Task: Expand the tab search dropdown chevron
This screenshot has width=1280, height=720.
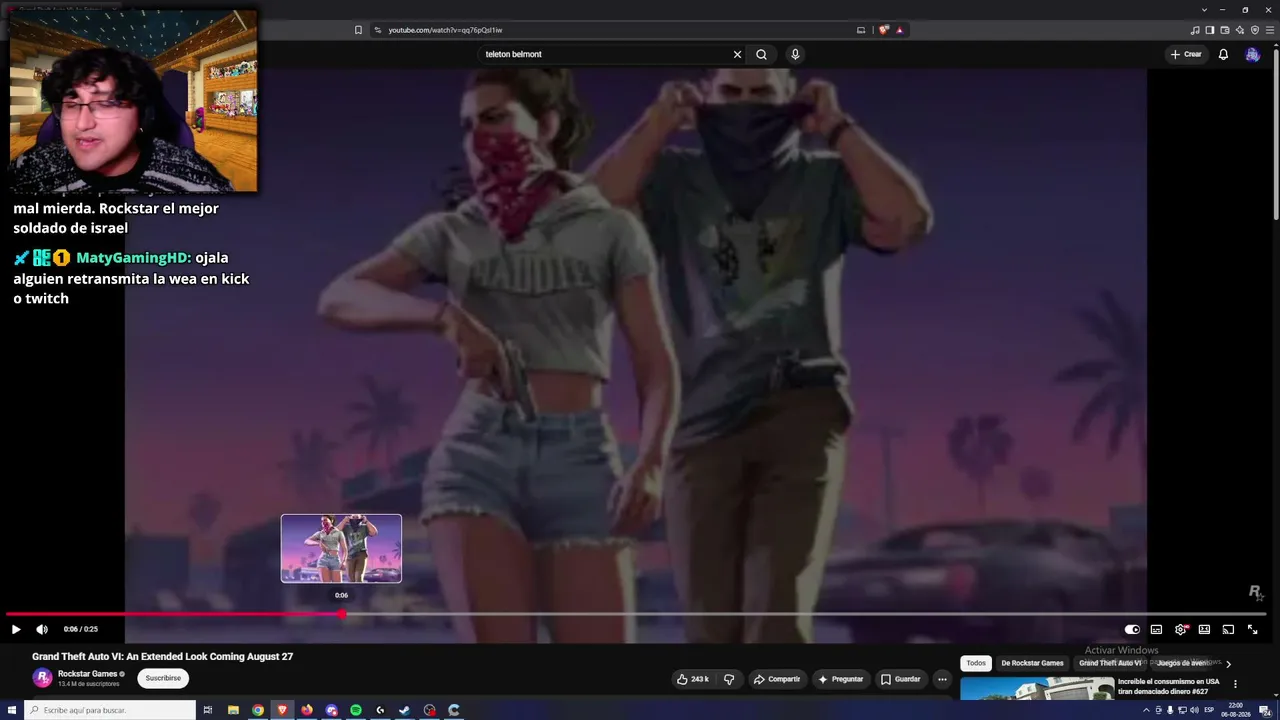Action: 1204,10
